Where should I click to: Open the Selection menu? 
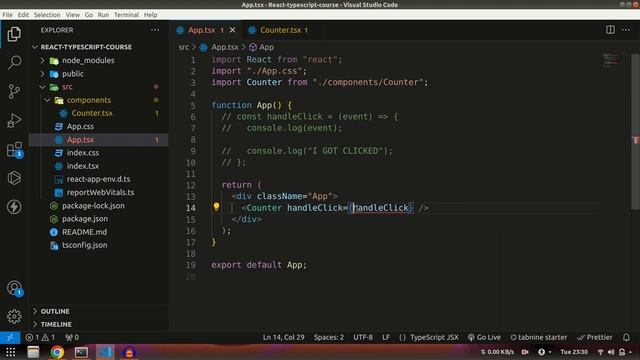coord(47,15)
